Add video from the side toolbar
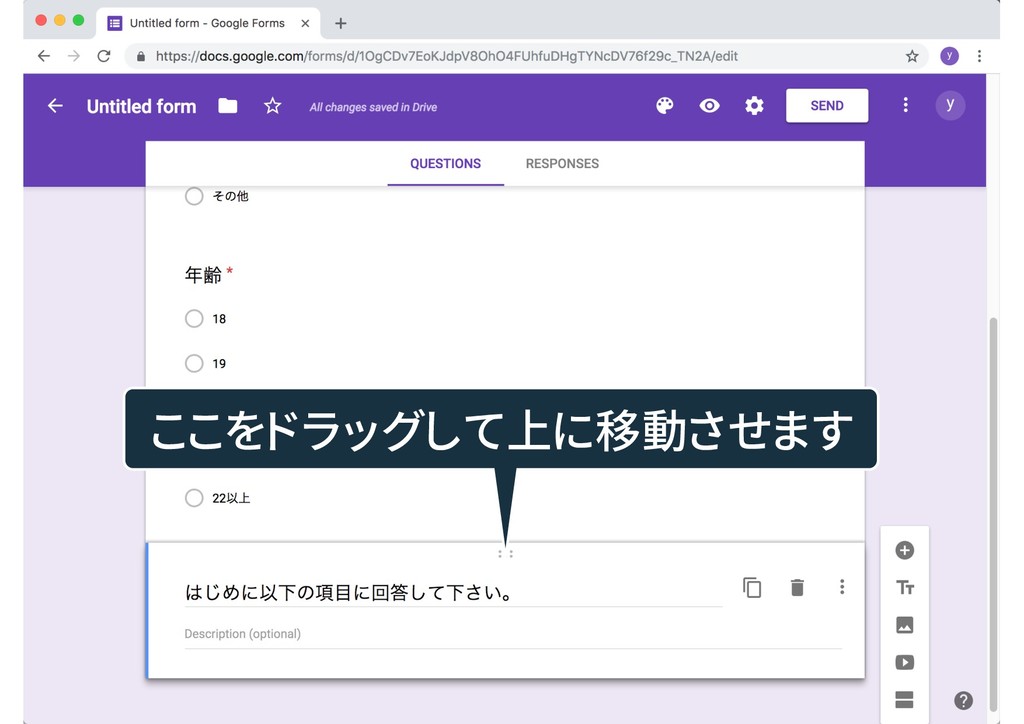1024x724 pixels. (x=904, y=662)
